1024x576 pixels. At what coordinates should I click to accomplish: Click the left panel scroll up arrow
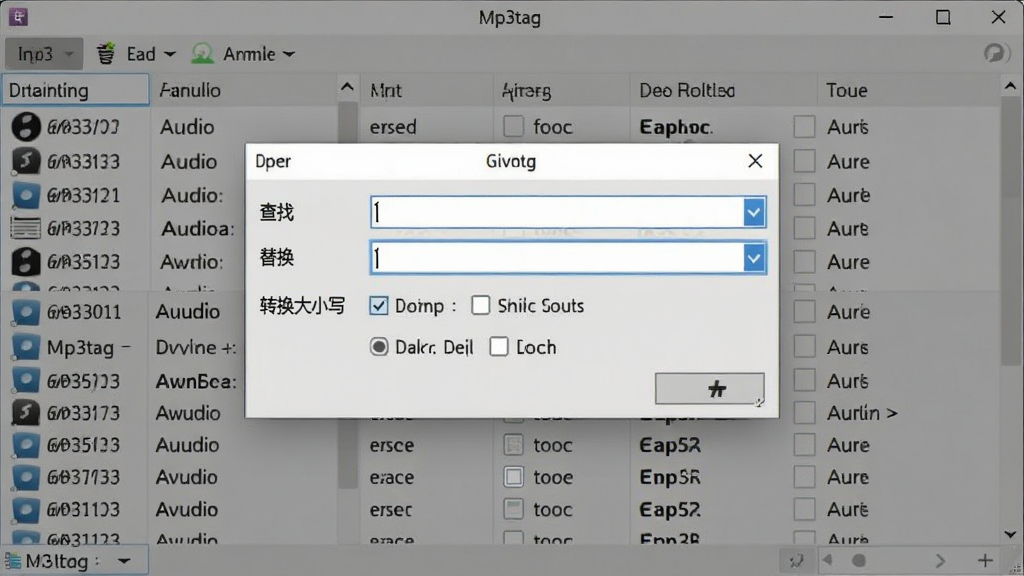tap(347, 87)
